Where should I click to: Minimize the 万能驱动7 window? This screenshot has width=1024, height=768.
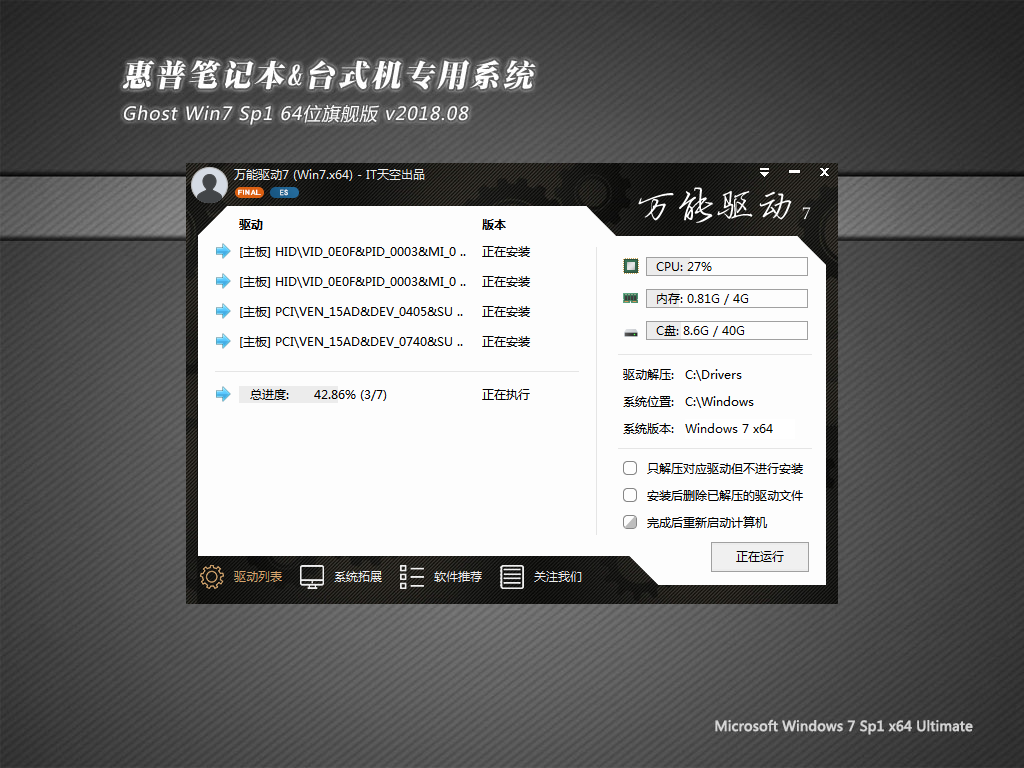tap(794, 172)
